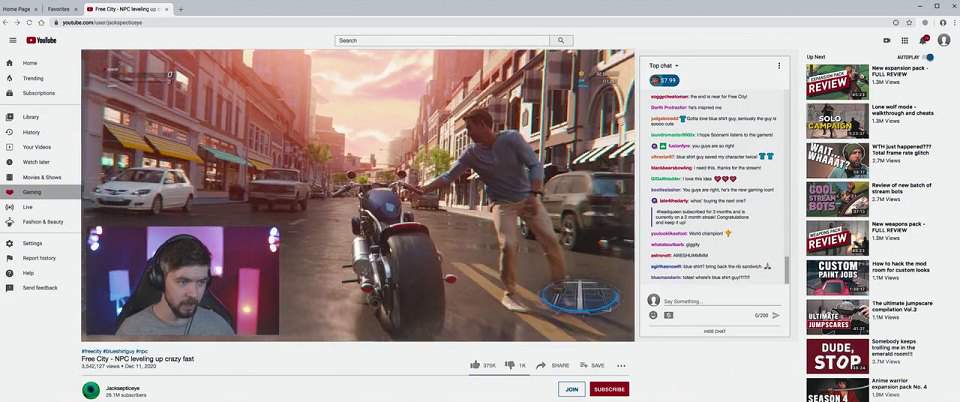Reload the page in browser toolbar
Image resolution: width=960 pixels, height=402 pixels.
29,23
